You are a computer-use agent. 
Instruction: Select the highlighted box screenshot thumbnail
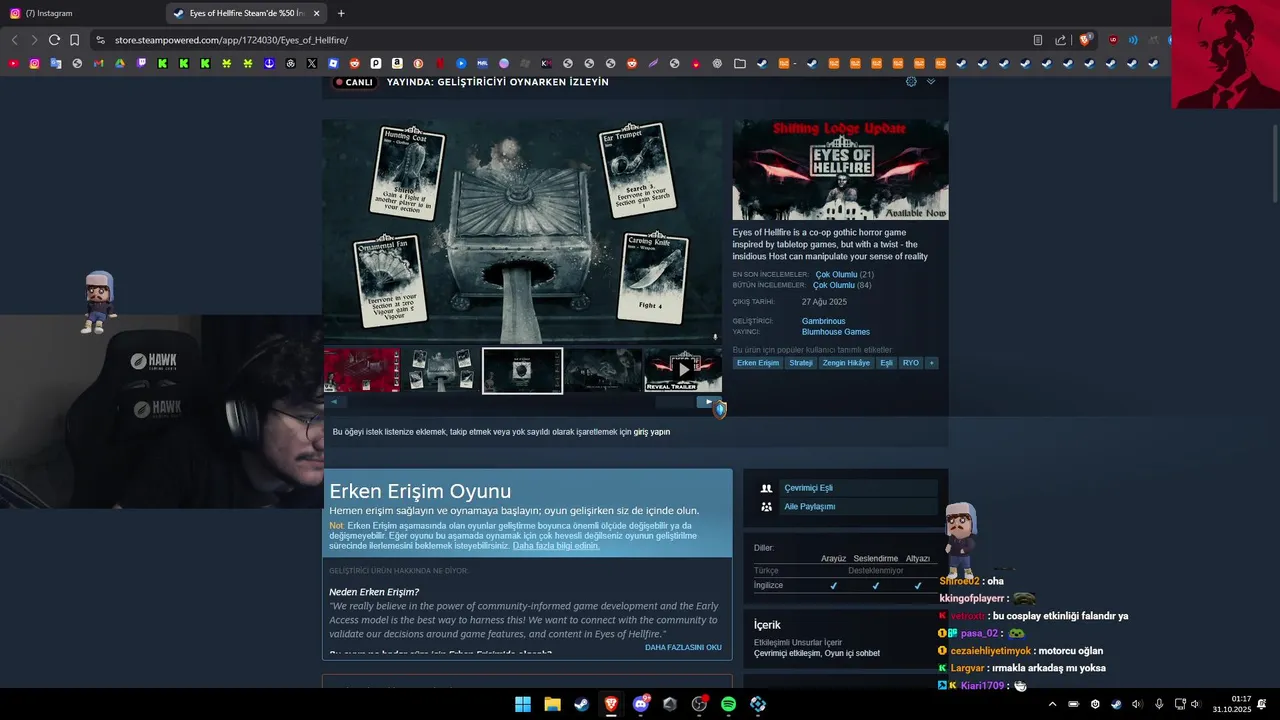point(522,370)
